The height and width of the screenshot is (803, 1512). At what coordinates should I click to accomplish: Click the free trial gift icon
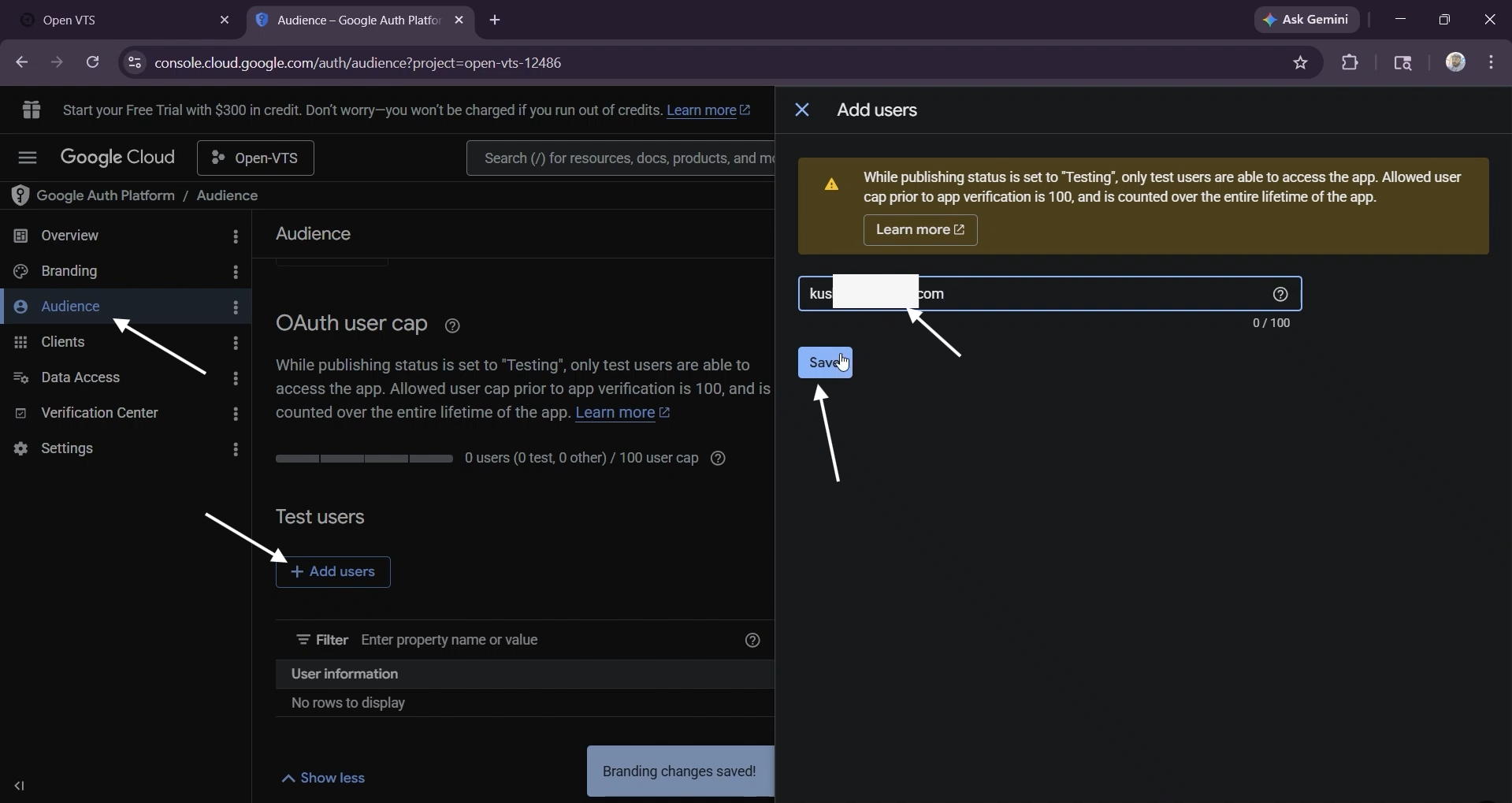pos(32,110)
